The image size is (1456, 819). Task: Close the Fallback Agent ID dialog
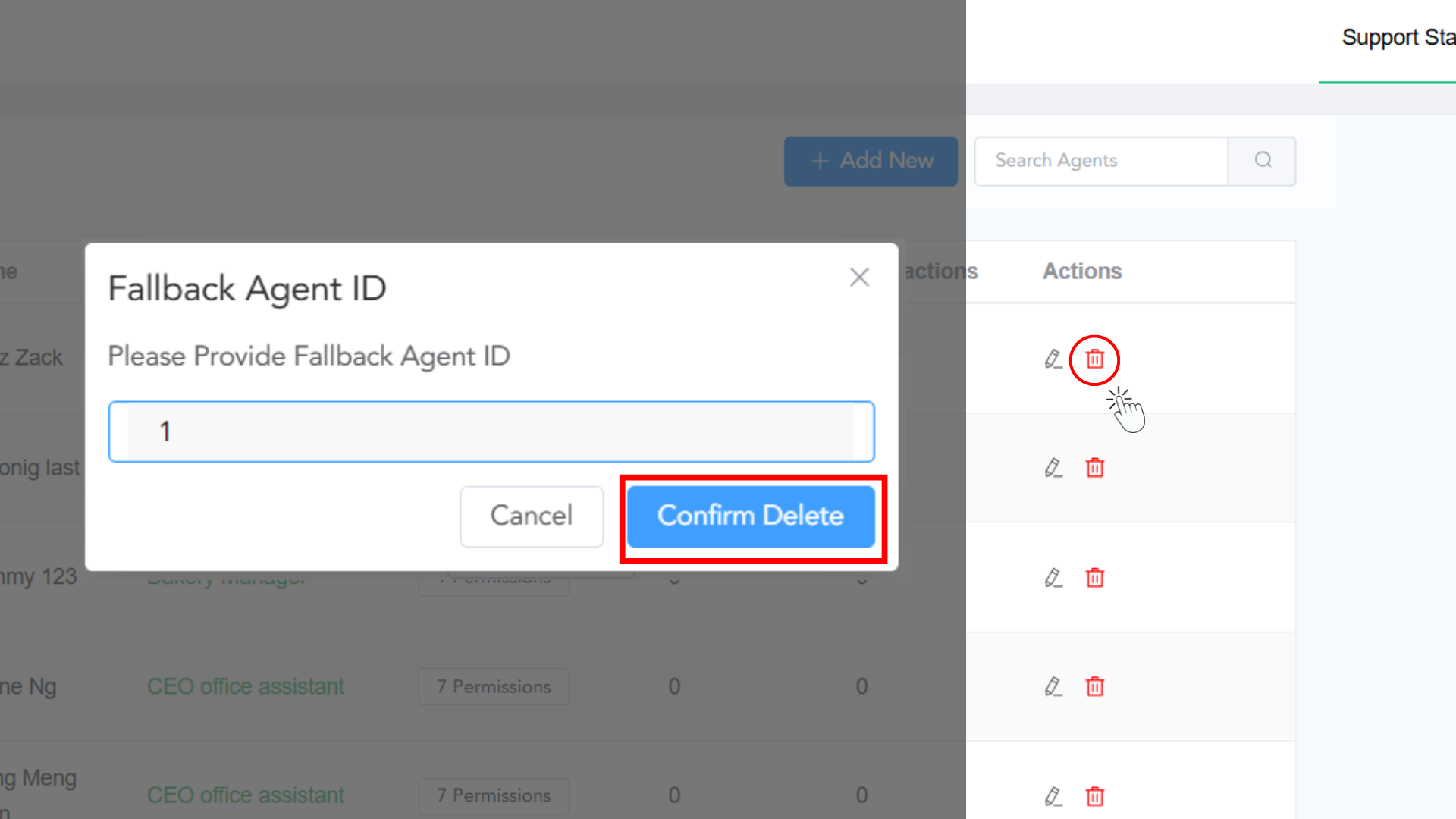coord(859,278)
